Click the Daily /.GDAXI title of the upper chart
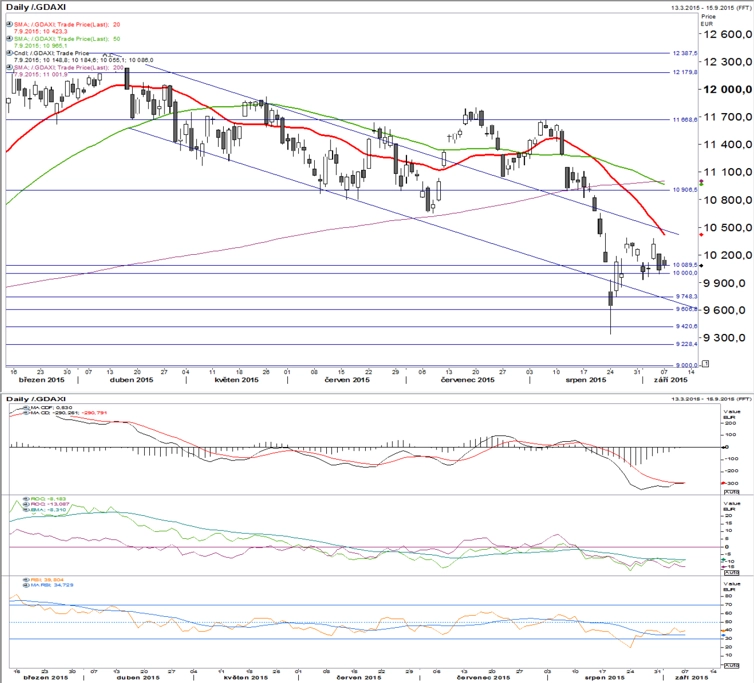754x683 pixels. coord(36,7)
